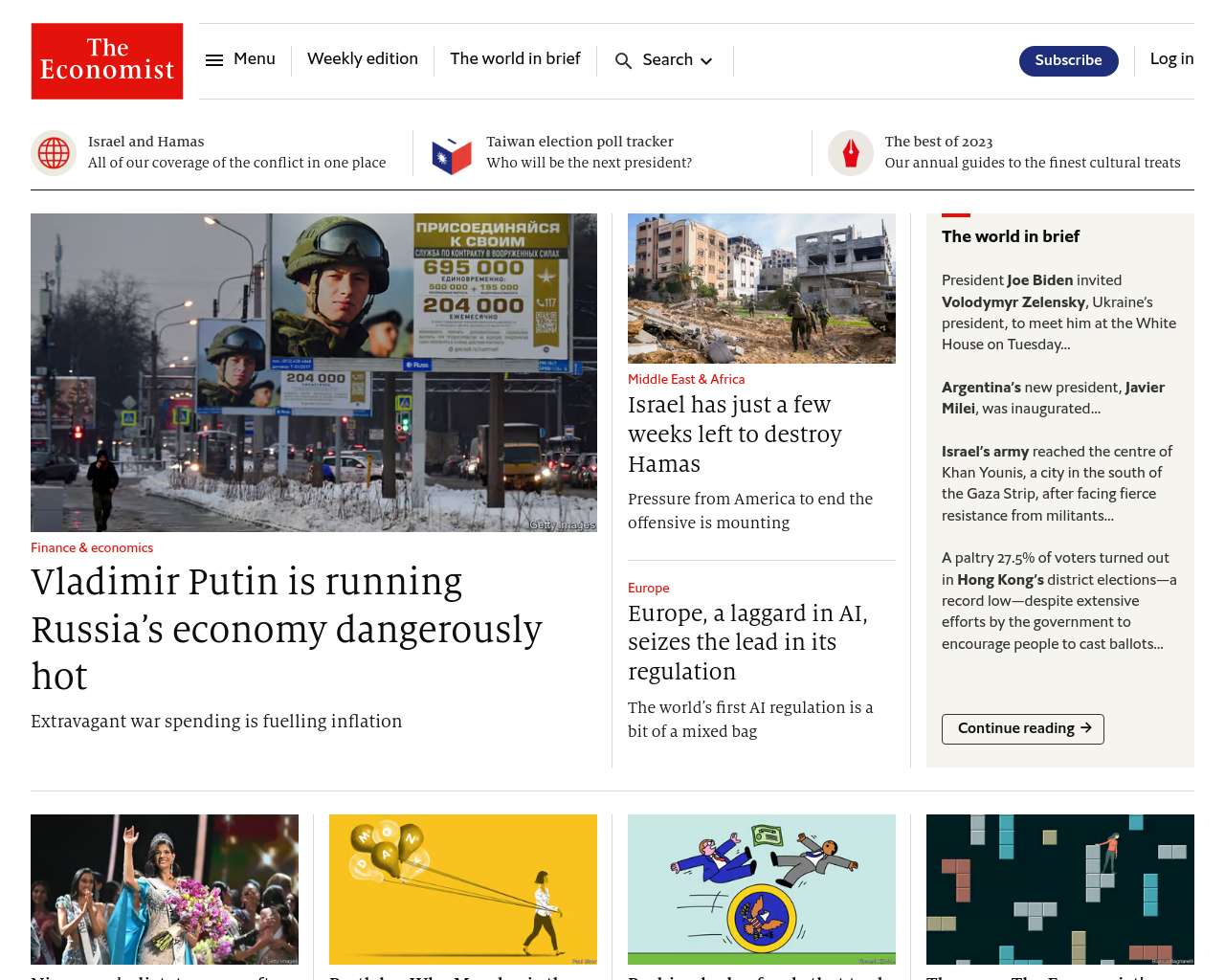Click the falling politicians cartoon
The image size is (1225, 980).
click(x=762, y=890)
